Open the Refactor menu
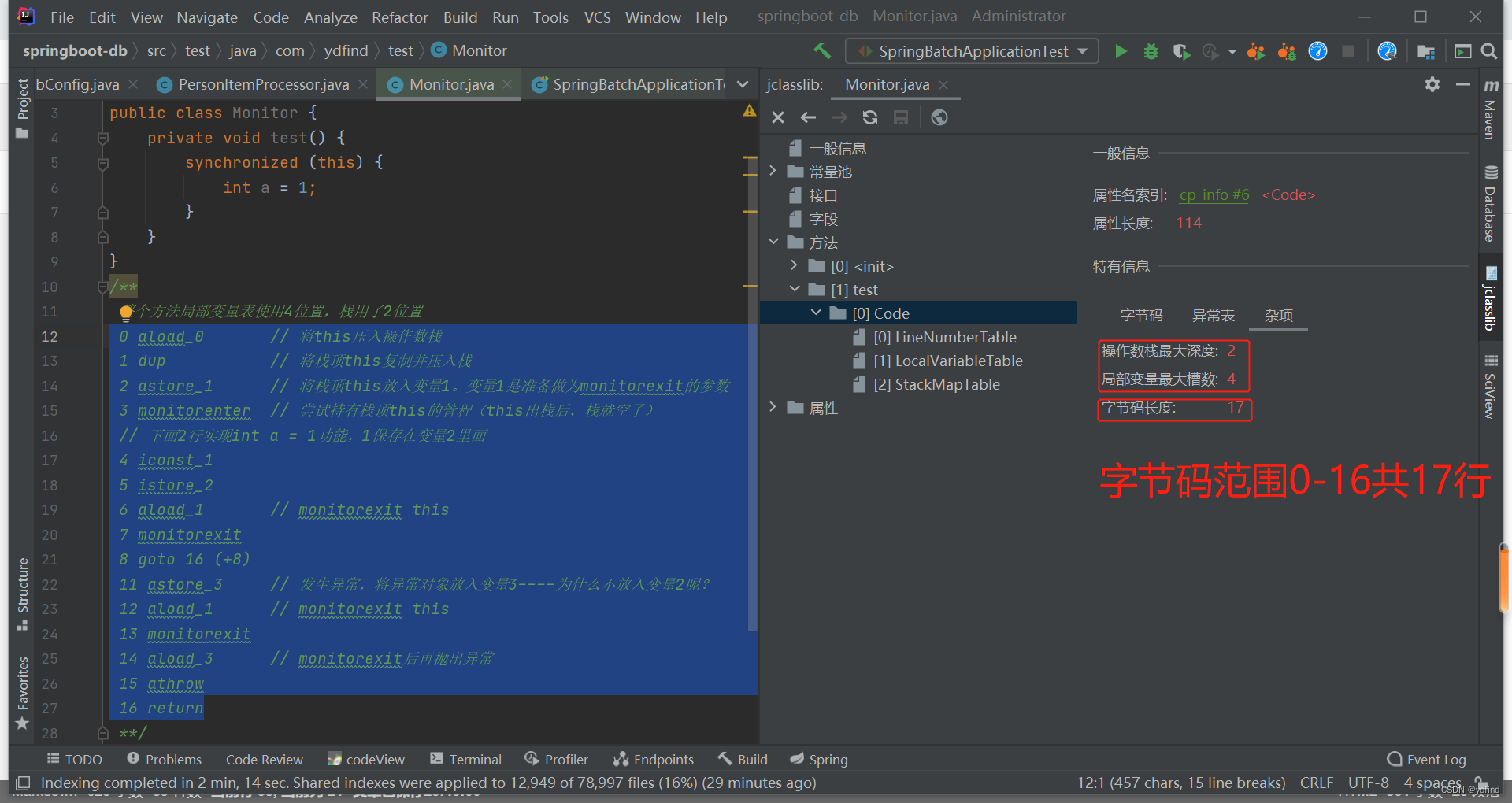 point(399,17)
